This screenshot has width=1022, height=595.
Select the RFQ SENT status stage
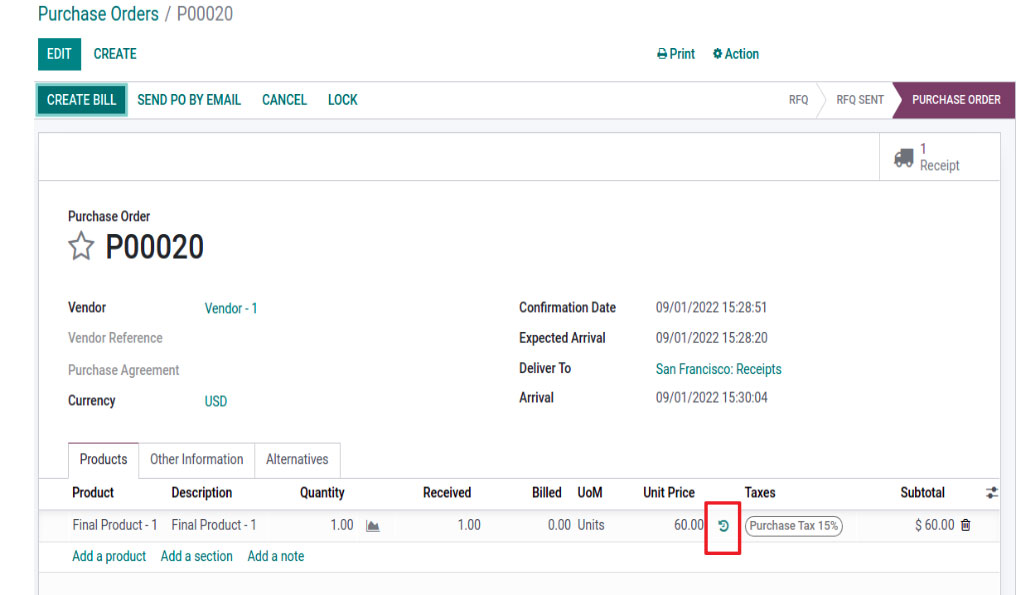tap(860, 100)
